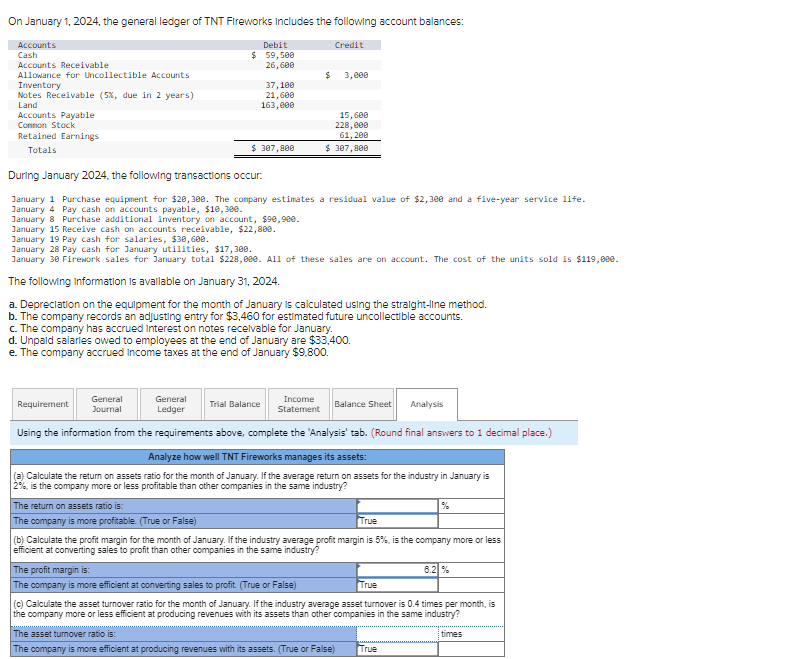Click item c about accrued interest on notes
Image resolution: width=786 pixels, height=659 pixels.
[x=170, y=329]
